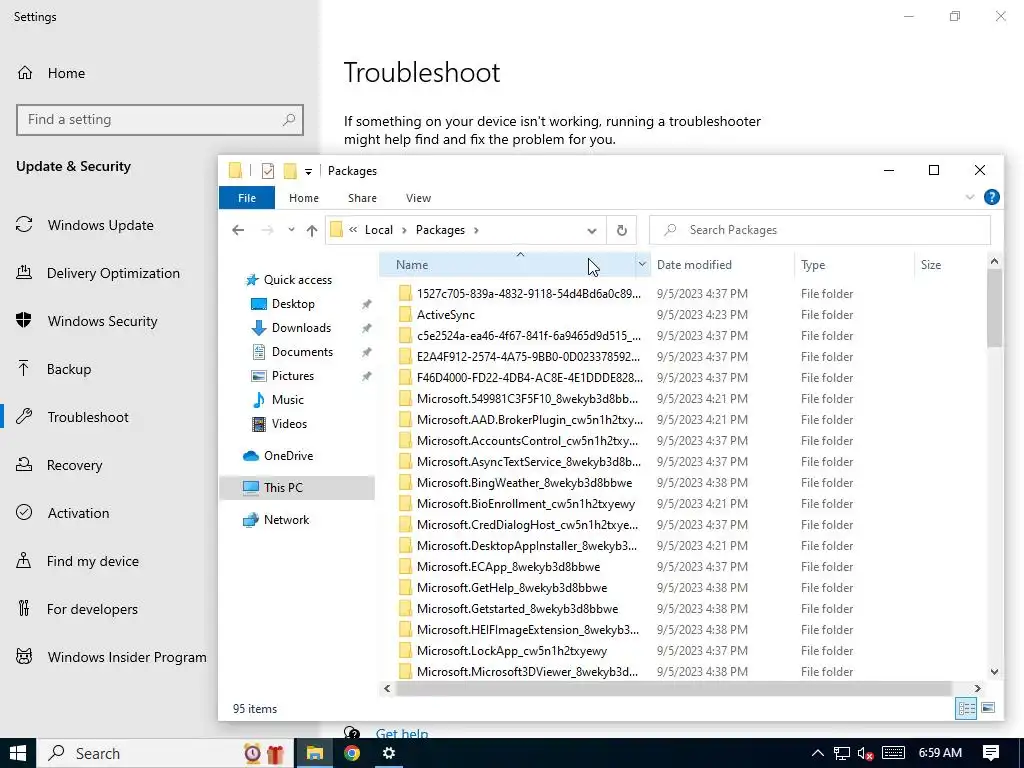Open the Share ribbon tab

(x=362, y=198)
